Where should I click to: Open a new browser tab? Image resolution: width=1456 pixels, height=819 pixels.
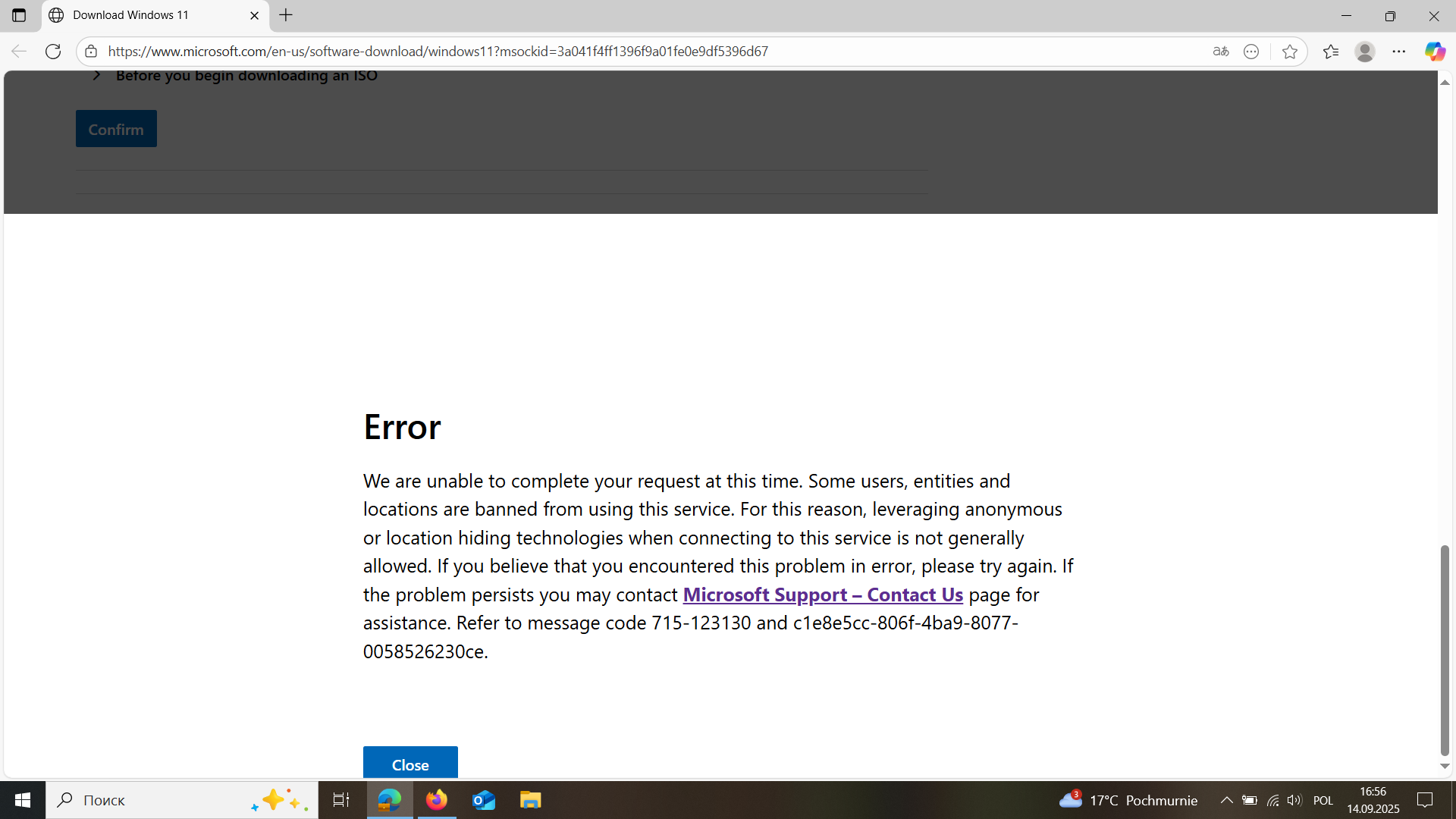[x=286, y=15]
